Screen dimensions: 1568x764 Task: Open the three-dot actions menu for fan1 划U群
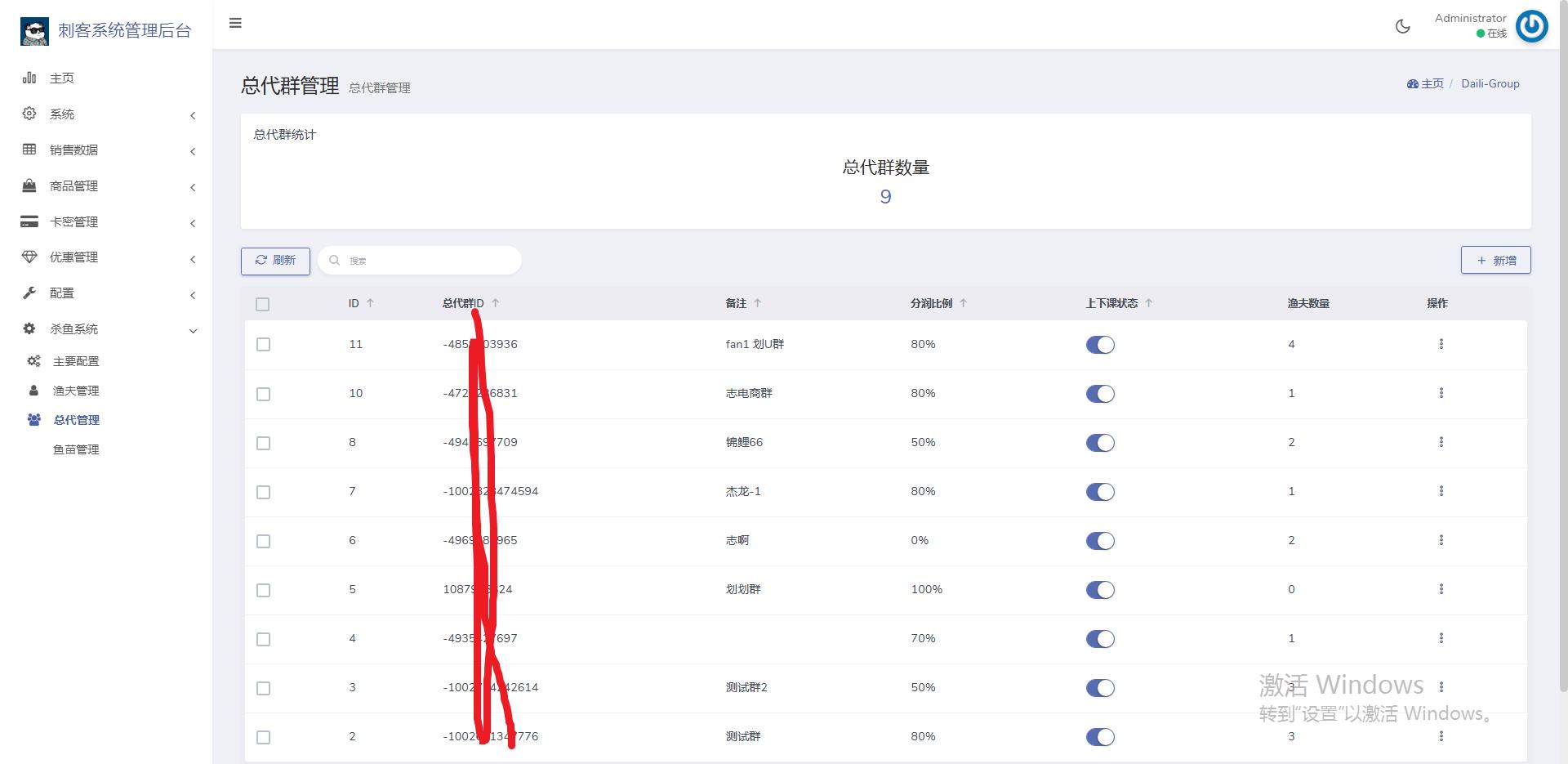point(1441,344)
